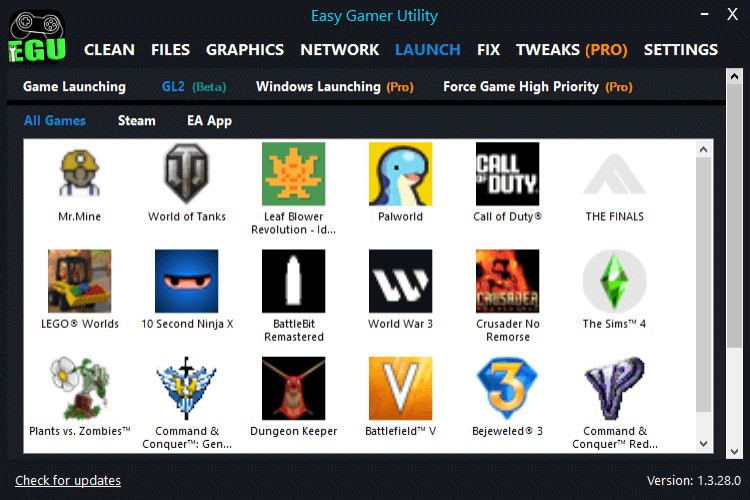The image size is (750, 500).
Task: Minimize the Easy Gamer Utility window
Action: [705, 14]
